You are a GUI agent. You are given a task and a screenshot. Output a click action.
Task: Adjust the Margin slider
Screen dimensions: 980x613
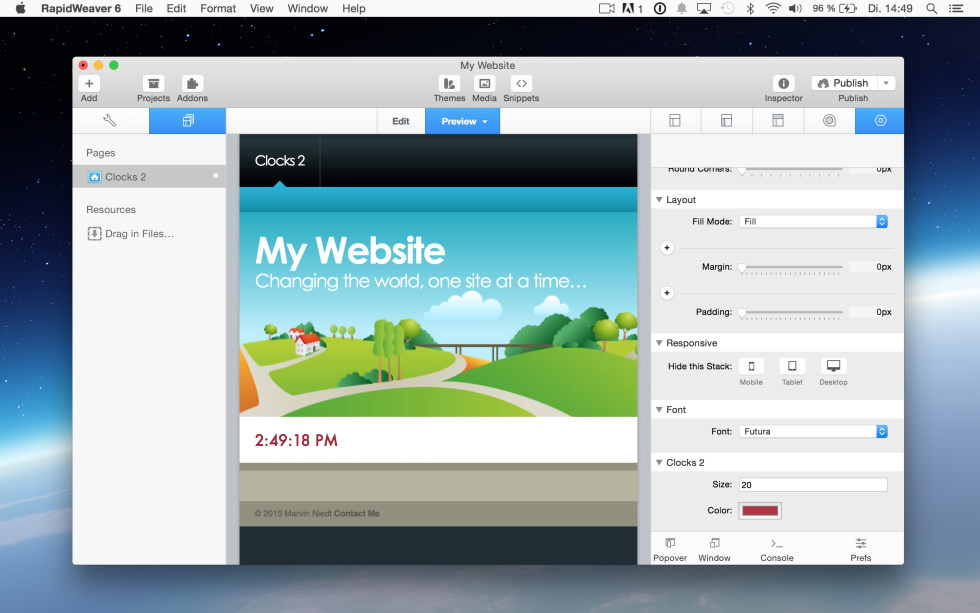[x=742, y=267]
